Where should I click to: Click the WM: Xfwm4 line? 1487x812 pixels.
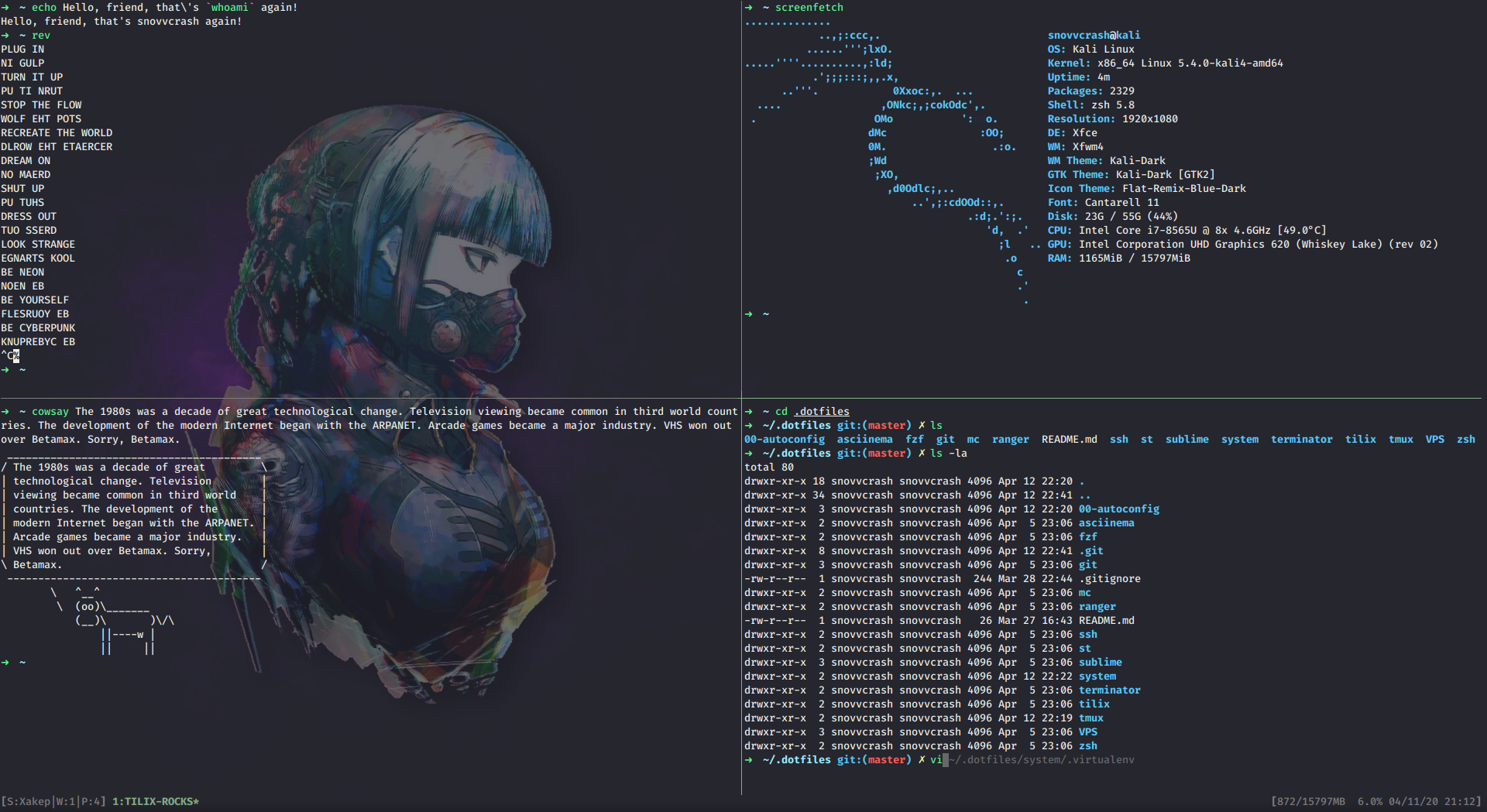pyautogui.click(x=1075, y=146)
